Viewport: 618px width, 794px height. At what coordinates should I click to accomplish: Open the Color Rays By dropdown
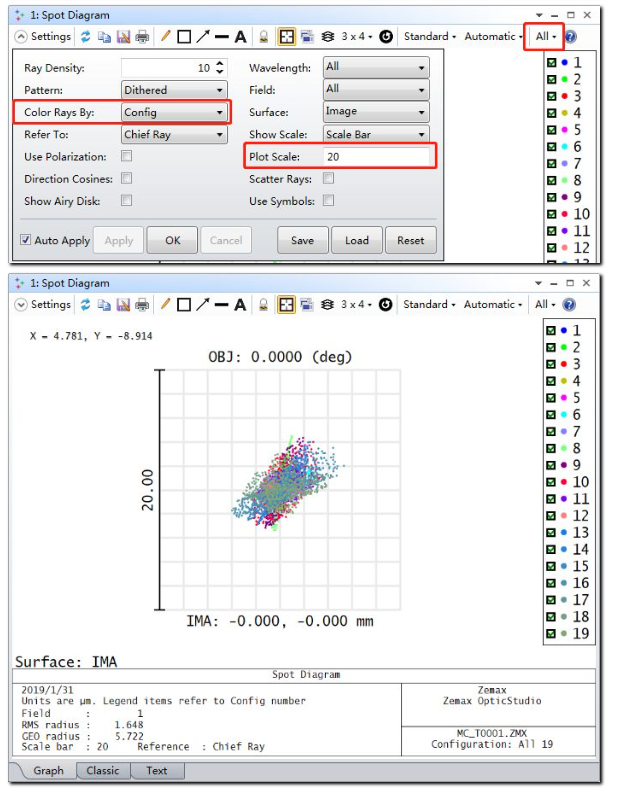tap(174, 112)
